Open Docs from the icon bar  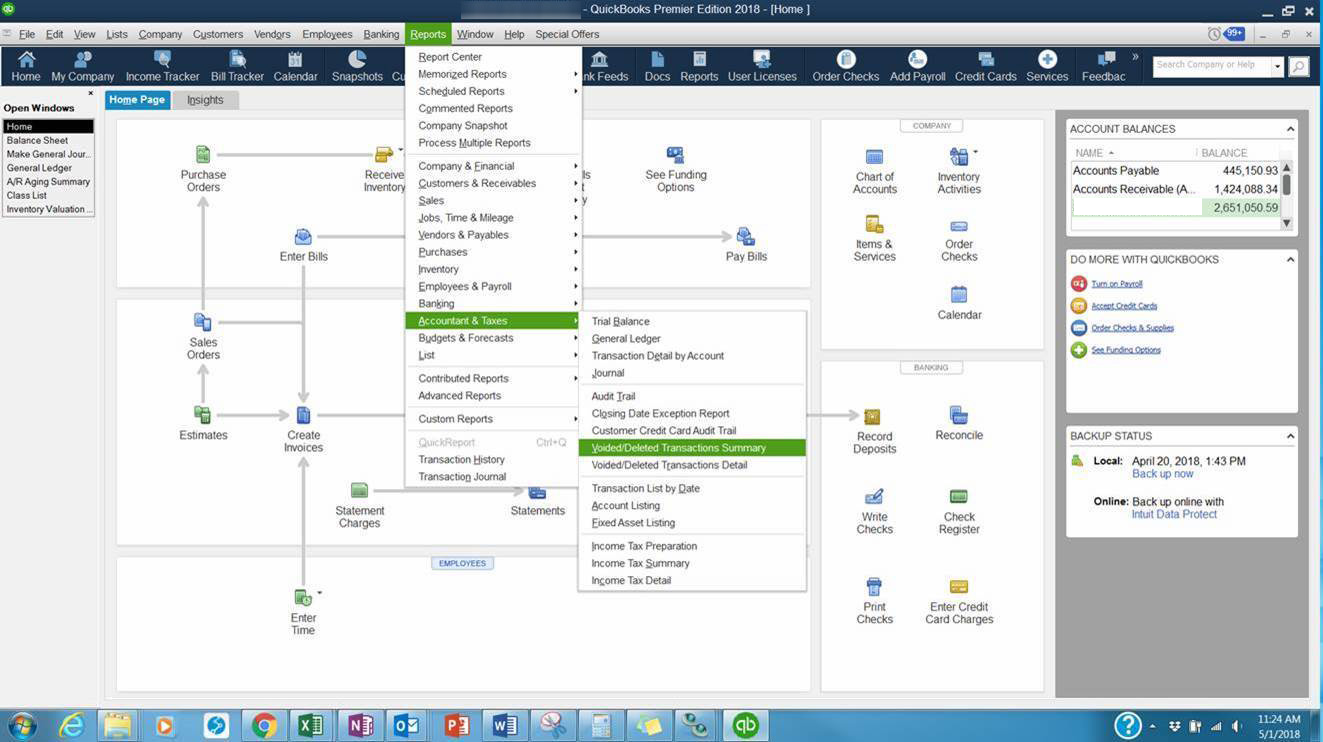657,66
